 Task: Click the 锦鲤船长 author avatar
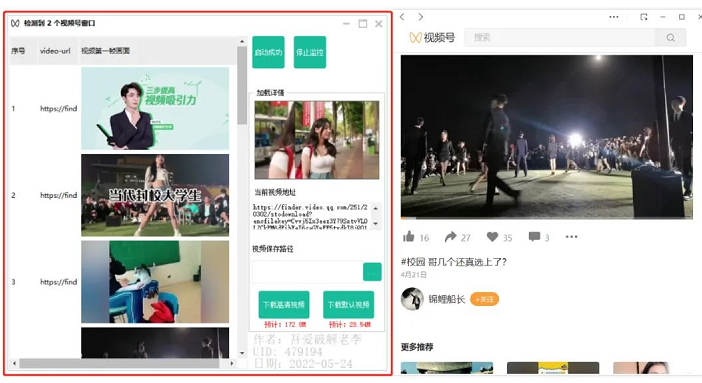click(412, 299)
